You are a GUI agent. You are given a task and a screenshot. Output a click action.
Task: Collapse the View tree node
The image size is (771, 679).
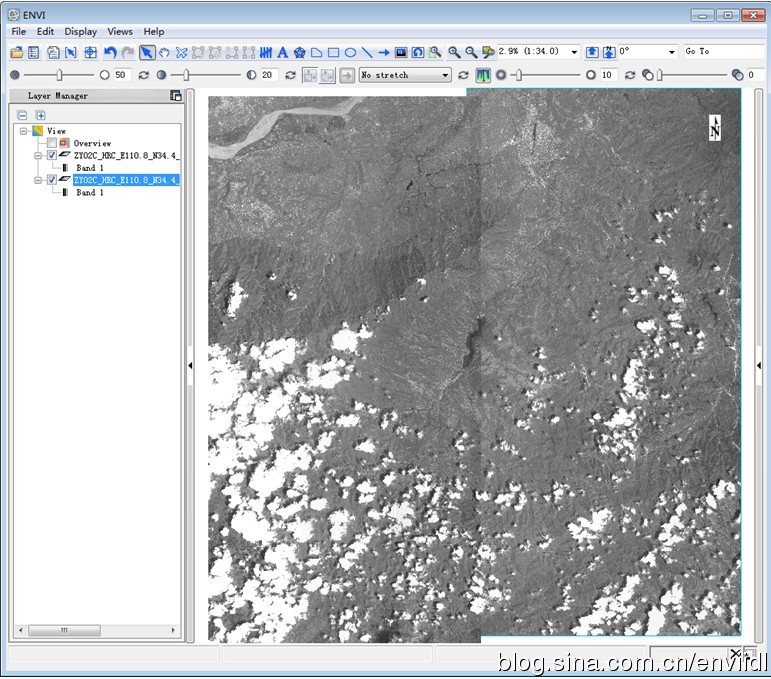[x=23, y=131]
